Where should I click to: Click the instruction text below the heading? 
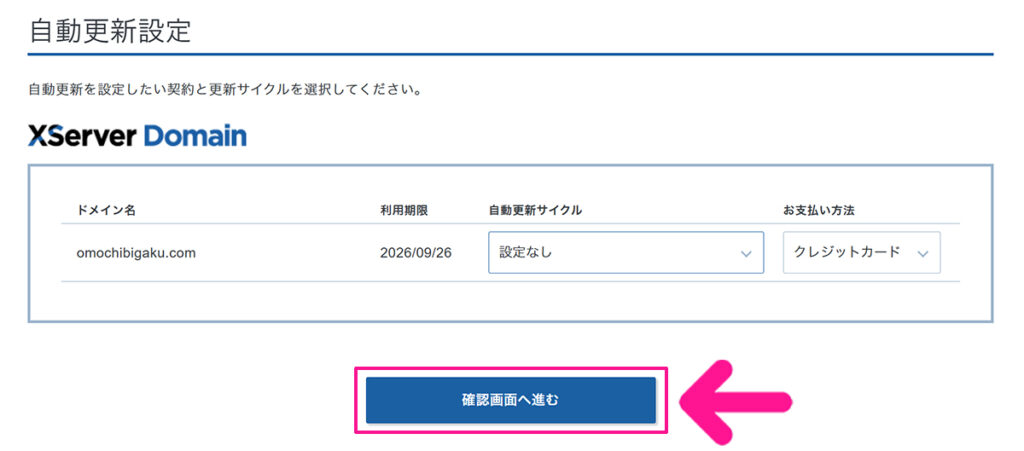tap(224, 90)
